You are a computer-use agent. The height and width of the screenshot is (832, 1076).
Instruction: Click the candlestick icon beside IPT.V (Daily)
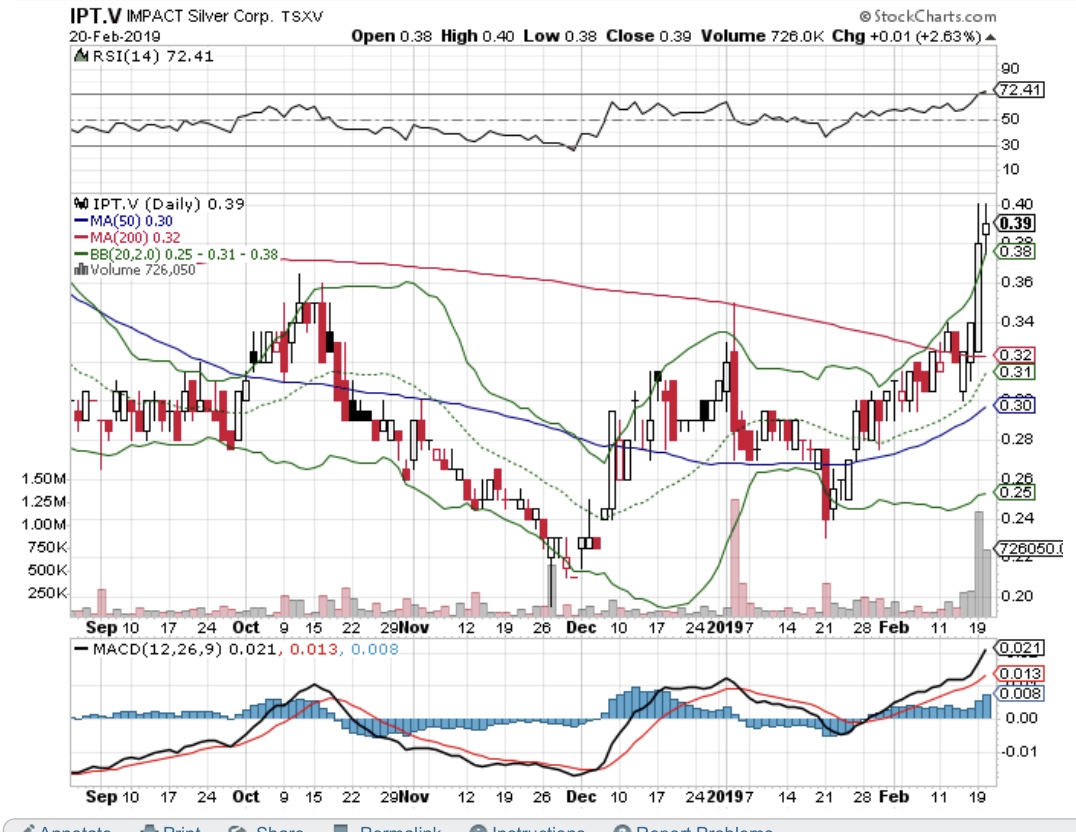pos(80,203)
